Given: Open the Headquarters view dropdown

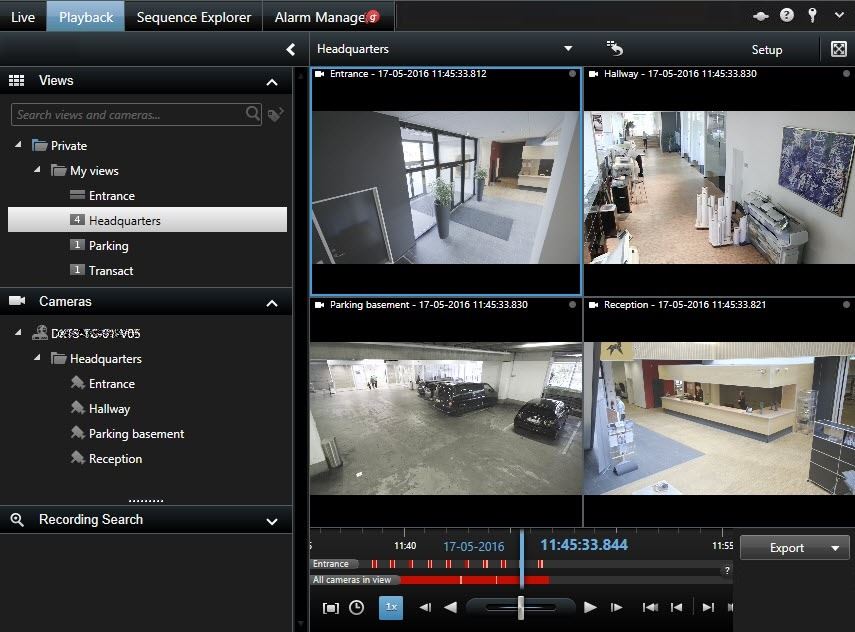Looking at the screenshot, I should point(568,49).
